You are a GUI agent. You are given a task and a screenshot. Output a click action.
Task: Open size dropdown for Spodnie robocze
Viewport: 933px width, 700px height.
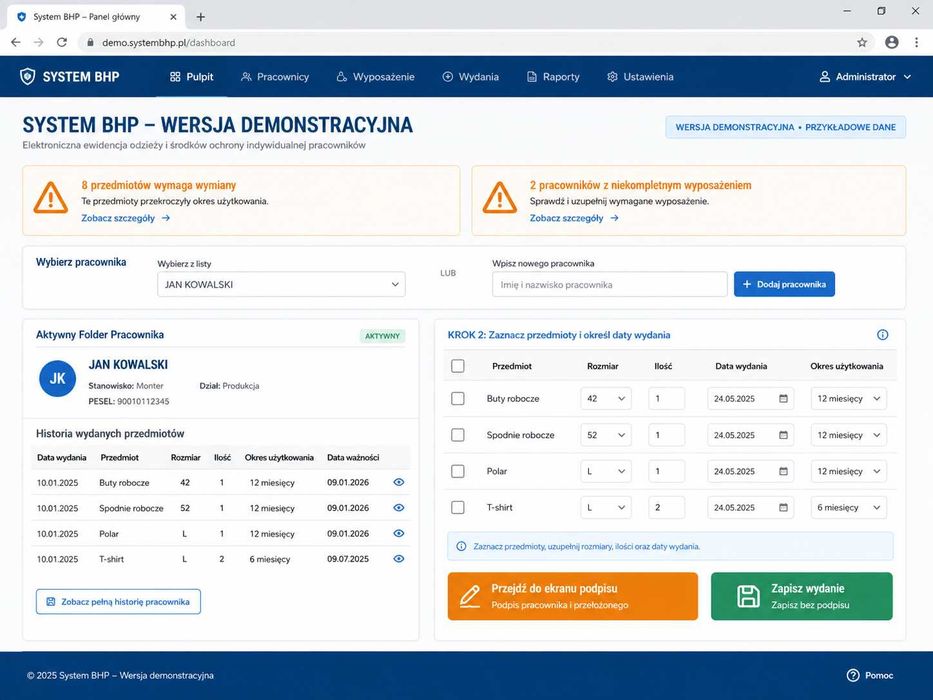606,435
